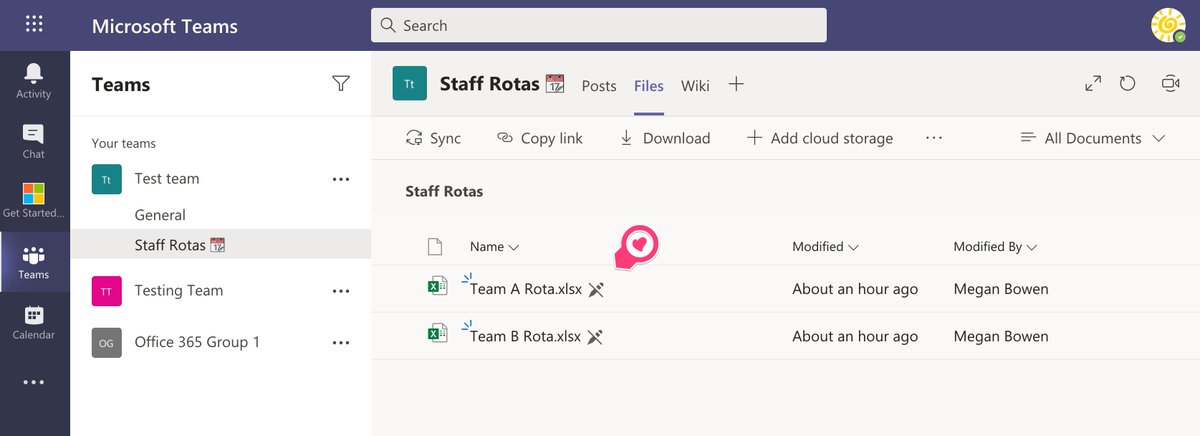The image size is (1200, 436).
Task: Select Testing Team in the teams list
Action: point(179,291)
